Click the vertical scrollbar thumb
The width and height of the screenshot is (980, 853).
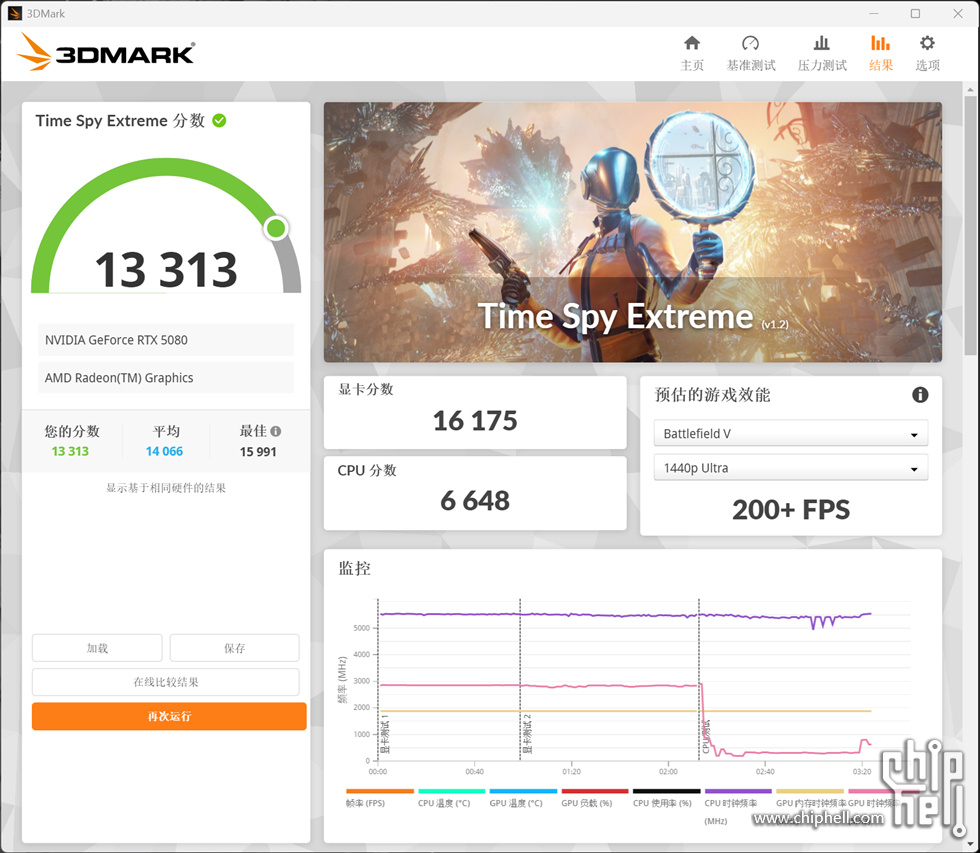click(970, 225)
